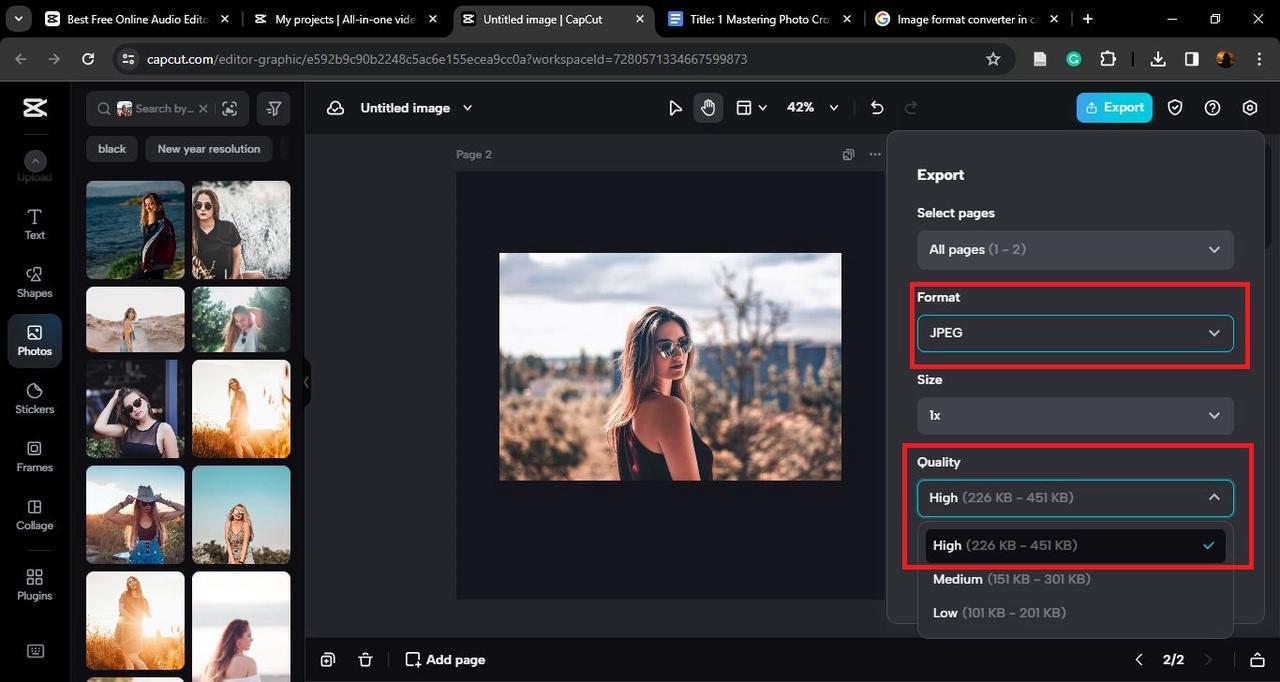Click the New year resolution tag
This screenshot has width=1280, height=682.
[208, 149]
